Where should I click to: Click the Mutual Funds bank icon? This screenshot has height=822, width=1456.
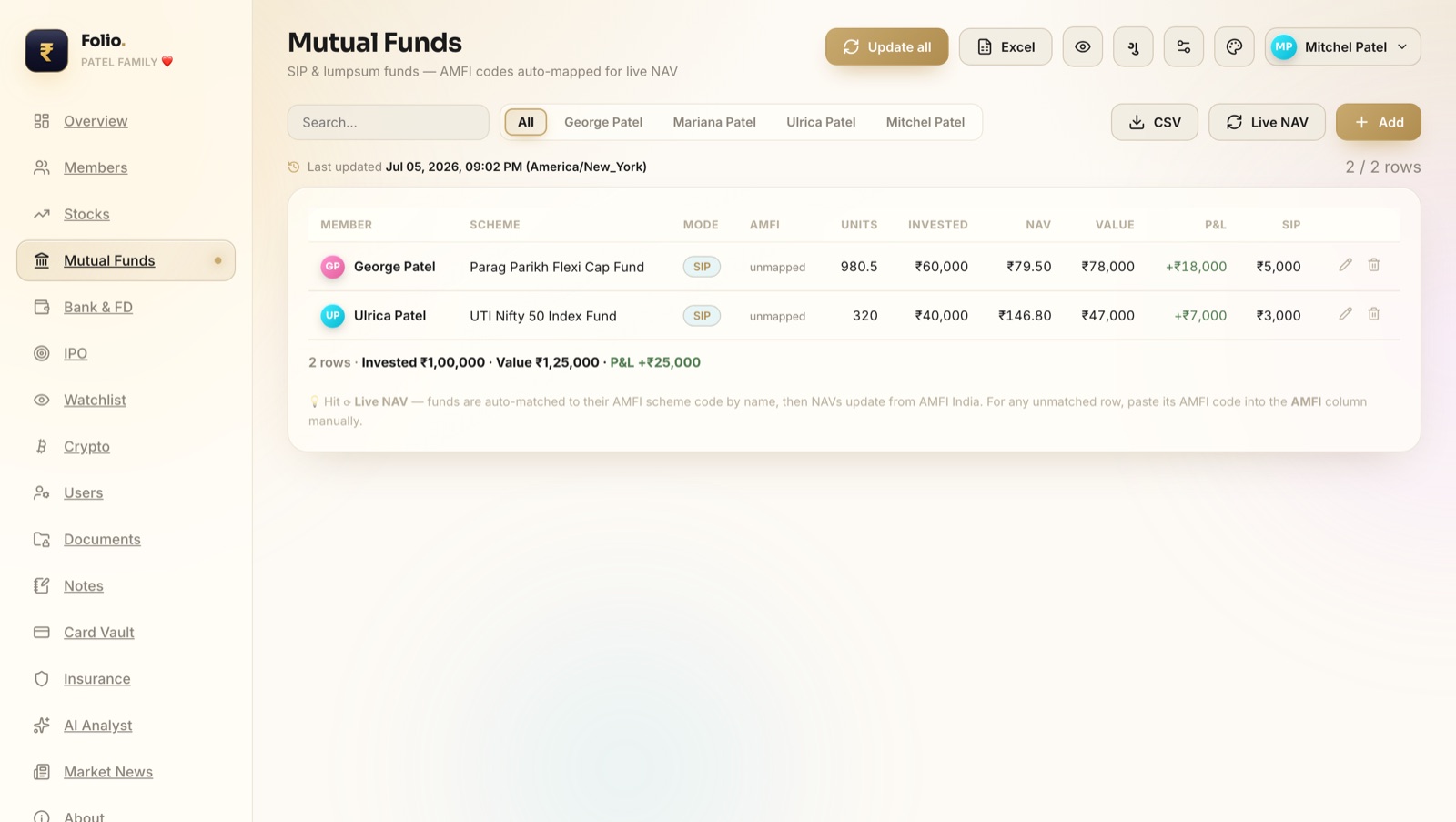click(x=42, y=260)
